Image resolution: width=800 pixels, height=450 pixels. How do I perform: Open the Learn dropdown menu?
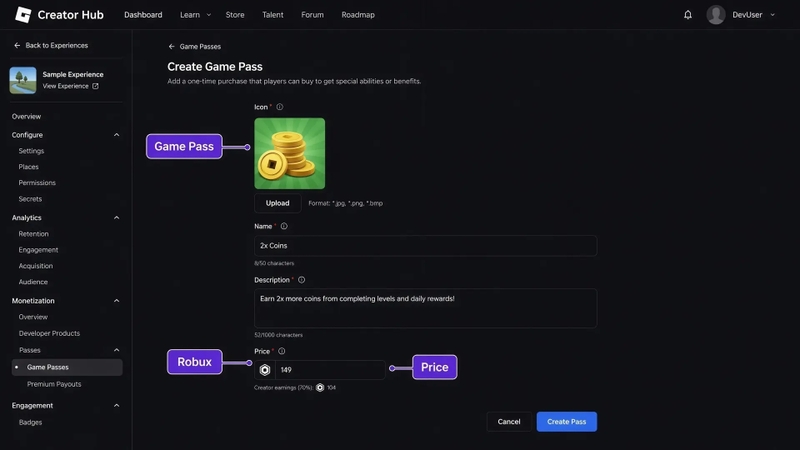point(195,15)
